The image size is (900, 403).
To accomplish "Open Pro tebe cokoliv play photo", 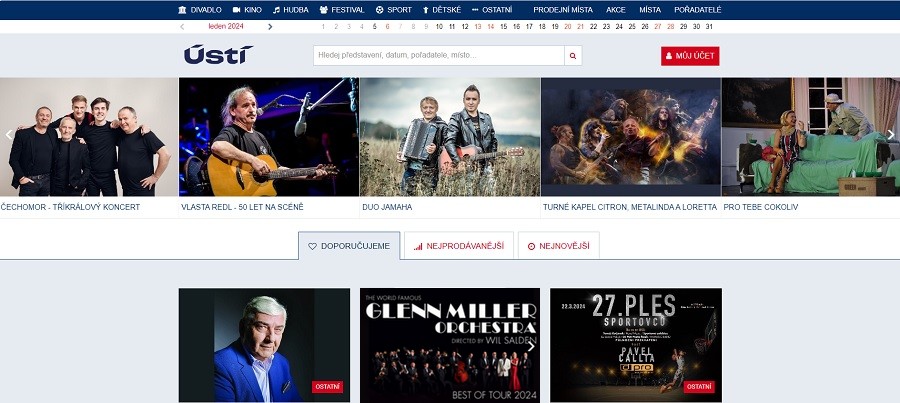I will (x=811, y=137).
